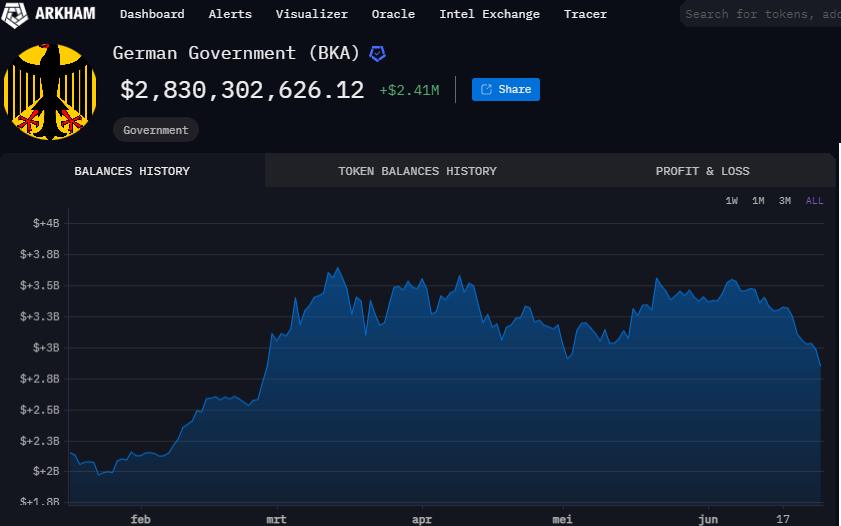The image size is (841, 526).
Task: Switch to the Balances History tab
Action: tap(132, 171)
